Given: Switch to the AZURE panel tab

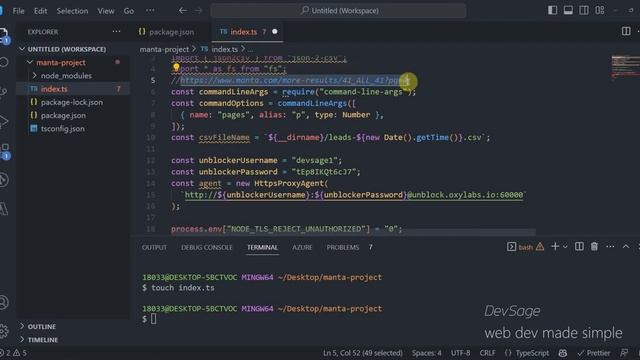Looking at the screenshot, I should (x=302, y=247).
